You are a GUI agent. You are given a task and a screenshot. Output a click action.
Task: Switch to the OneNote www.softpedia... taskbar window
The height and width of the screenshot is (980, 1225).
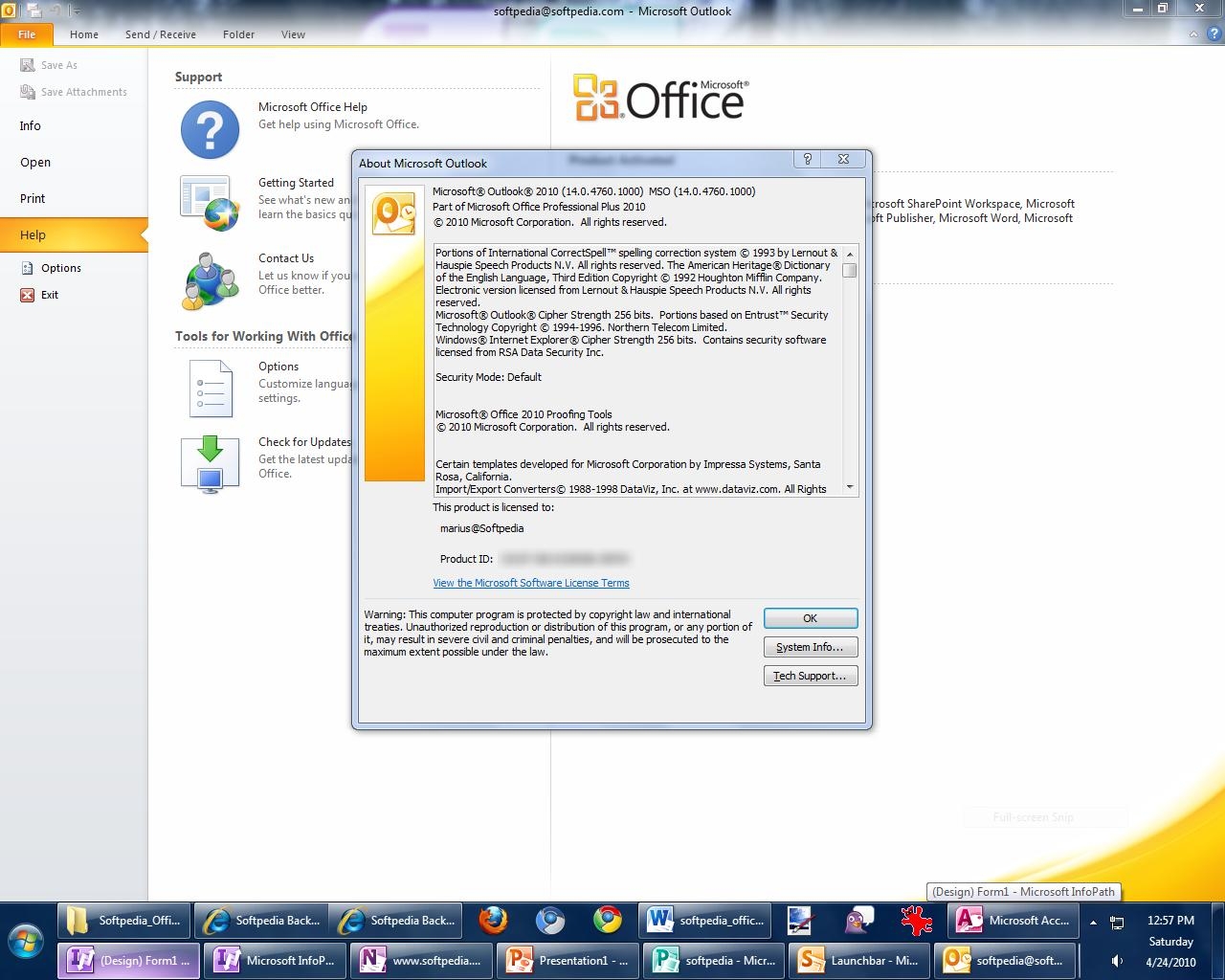(x=421, y=960)
